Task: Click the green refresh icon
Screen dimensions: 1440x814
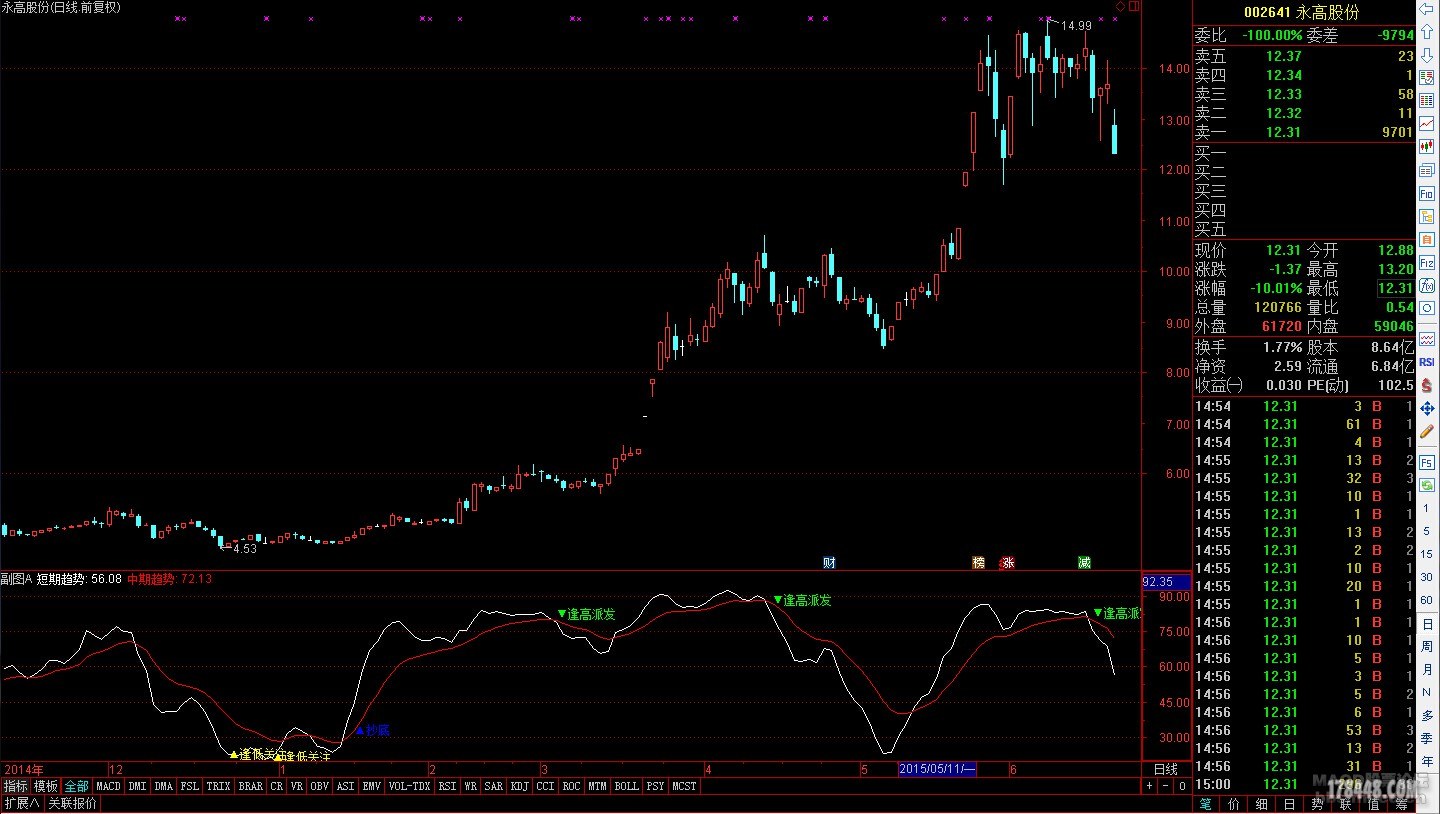Action: point(1427,486)
